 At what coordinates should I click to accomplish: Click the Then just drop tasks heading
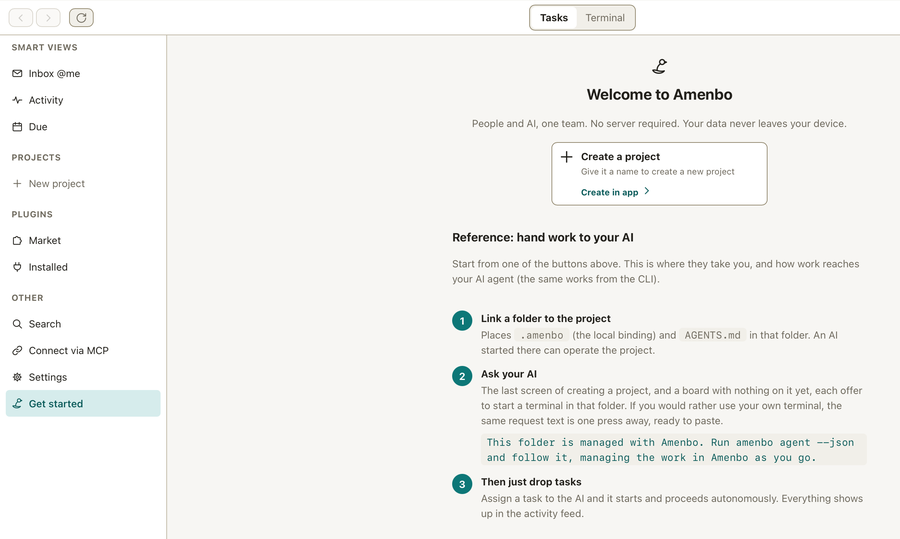pos(531,482)
